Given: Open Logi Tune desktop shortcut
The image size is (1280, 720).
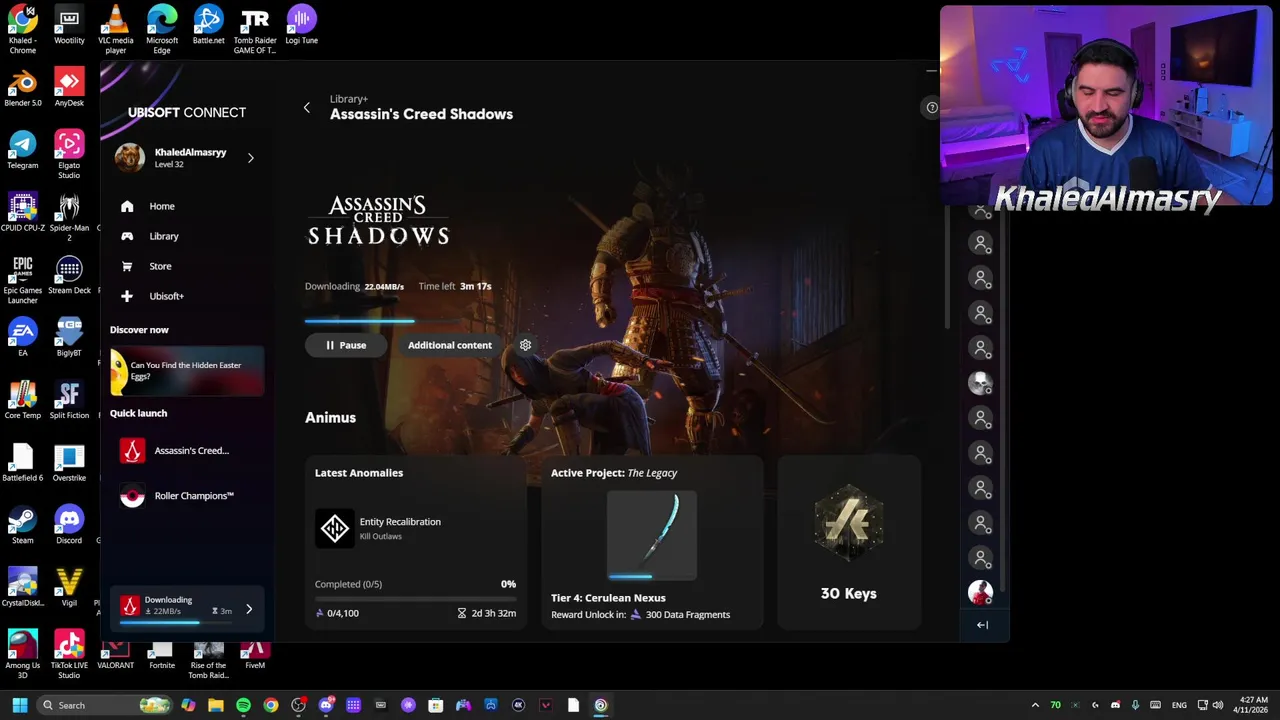Looking at the screenshot, I should pyautogui.click(x=301, y=25).
